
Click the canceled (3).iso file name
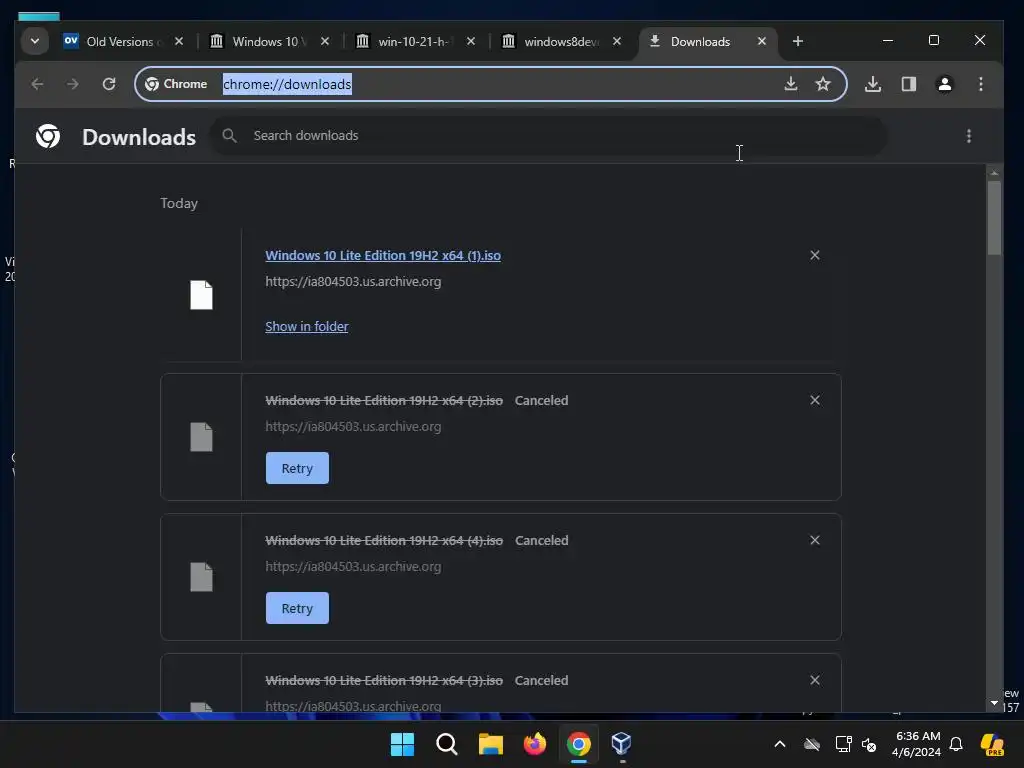384,680
